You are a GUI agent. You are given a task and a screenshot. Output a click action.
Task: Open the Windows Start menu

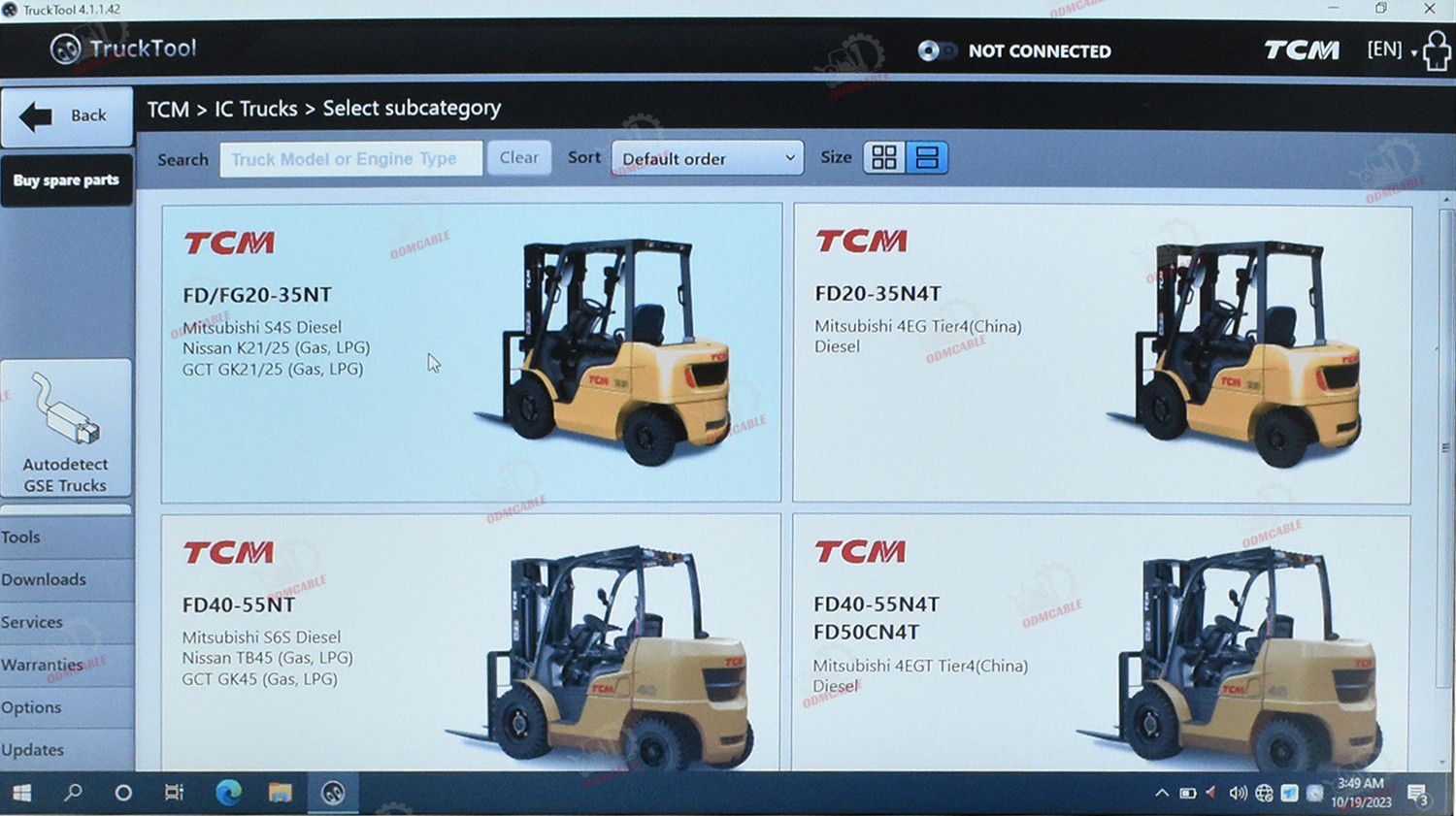(21, 793)
